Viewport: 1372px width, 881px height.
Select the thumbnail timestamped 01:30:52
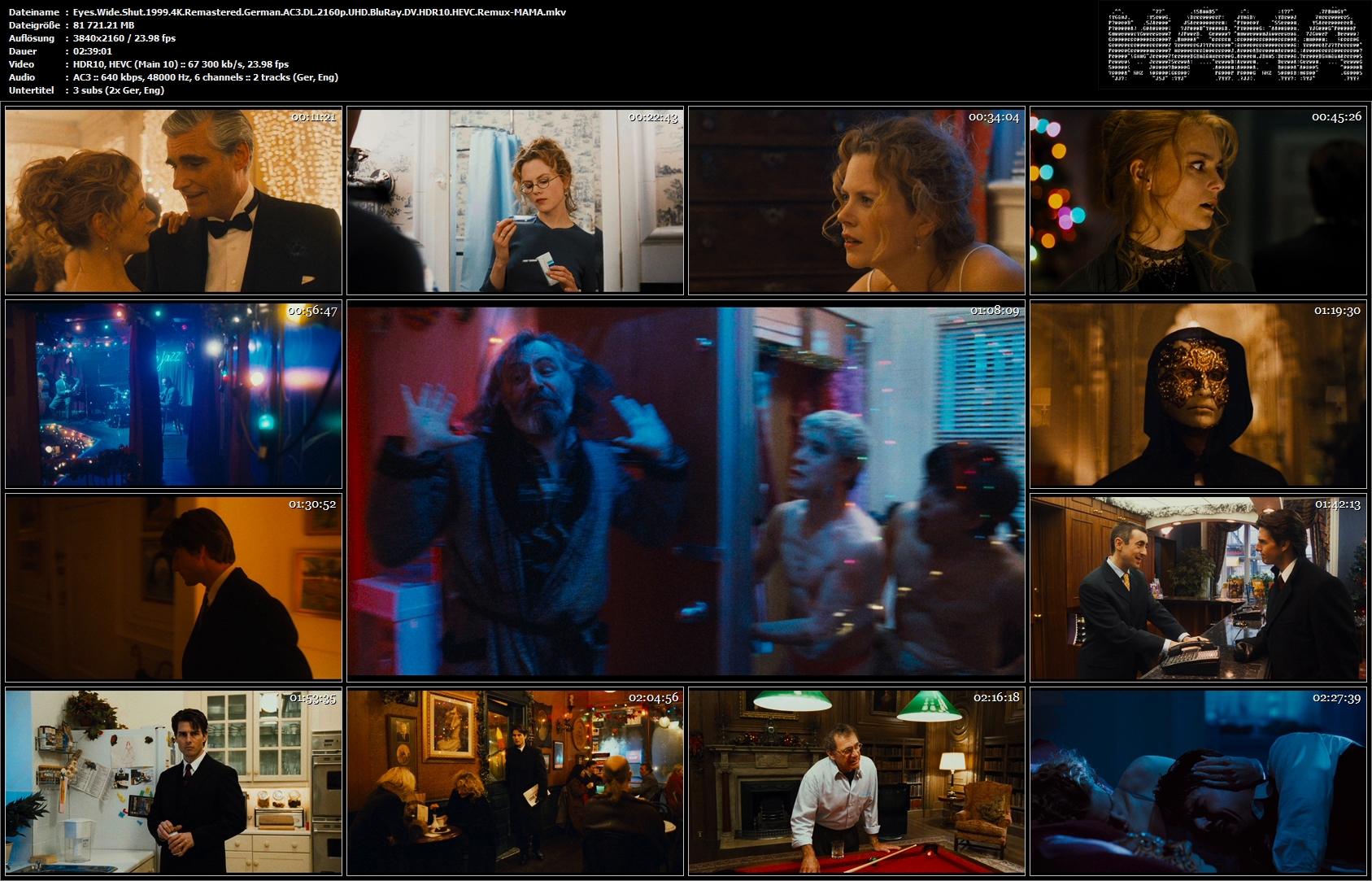coord(173,587)
